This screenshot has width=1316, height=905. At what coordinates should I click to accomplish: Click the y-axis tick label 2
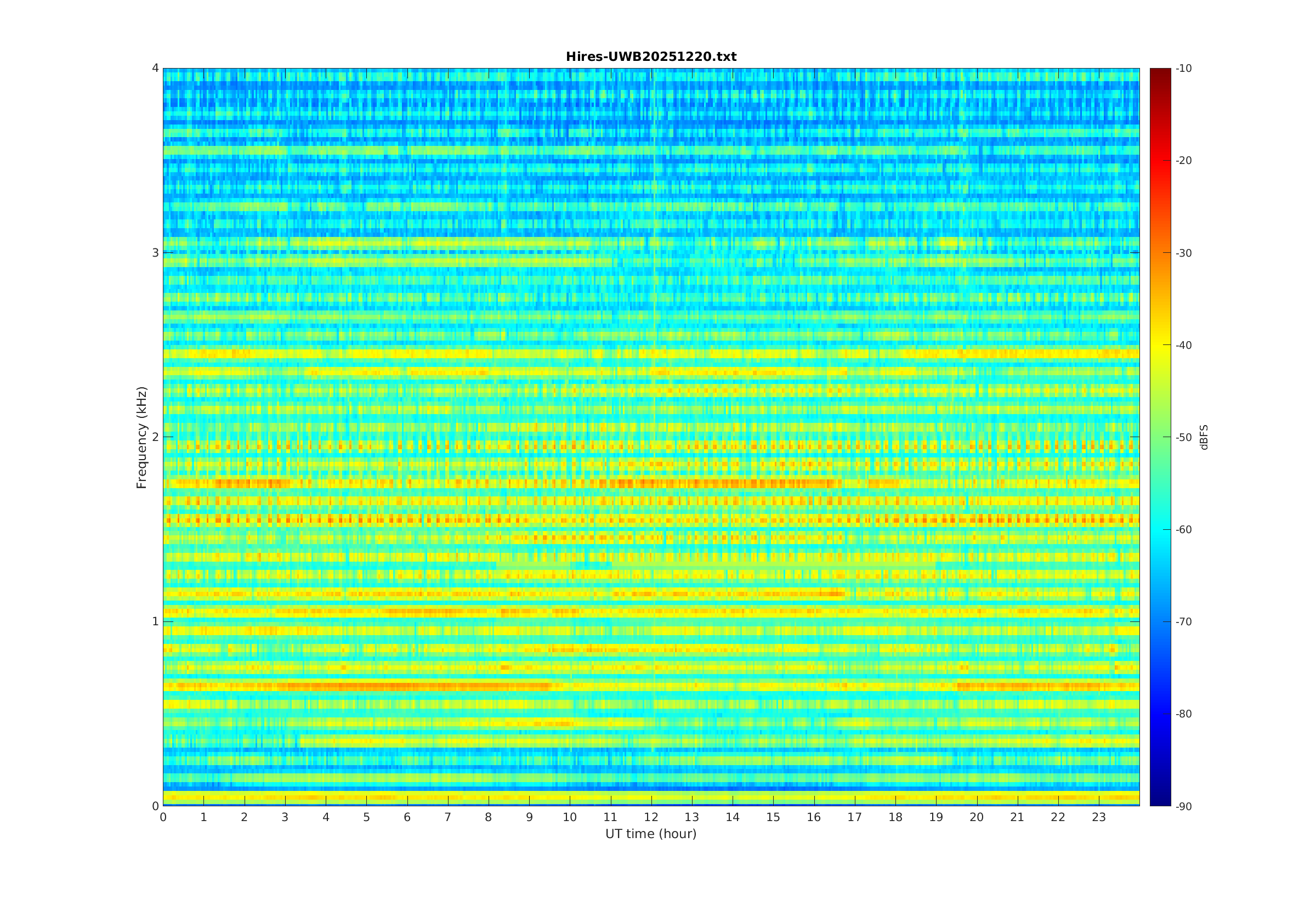155,437
